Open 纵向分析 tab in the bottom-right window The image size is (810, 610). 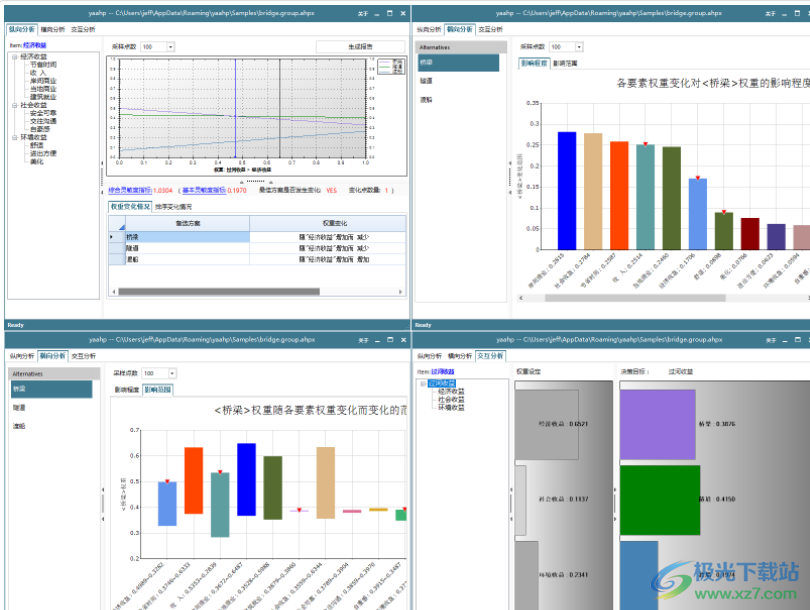428,355
